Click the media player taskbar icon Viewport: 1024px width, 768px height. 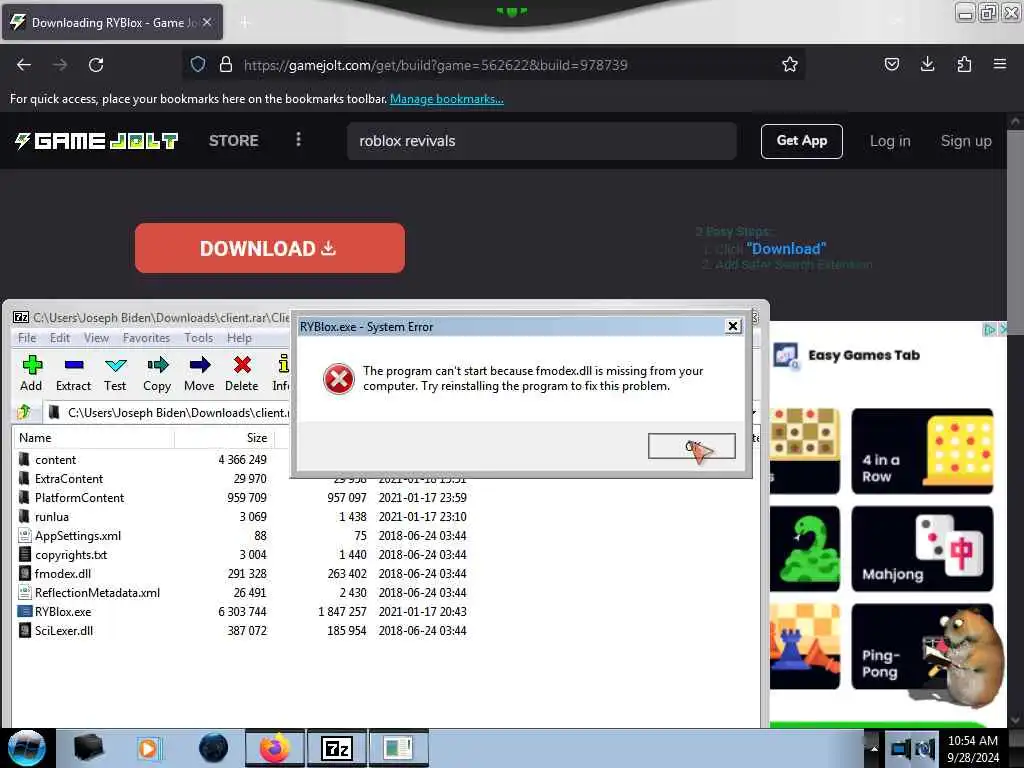(149, 748)
